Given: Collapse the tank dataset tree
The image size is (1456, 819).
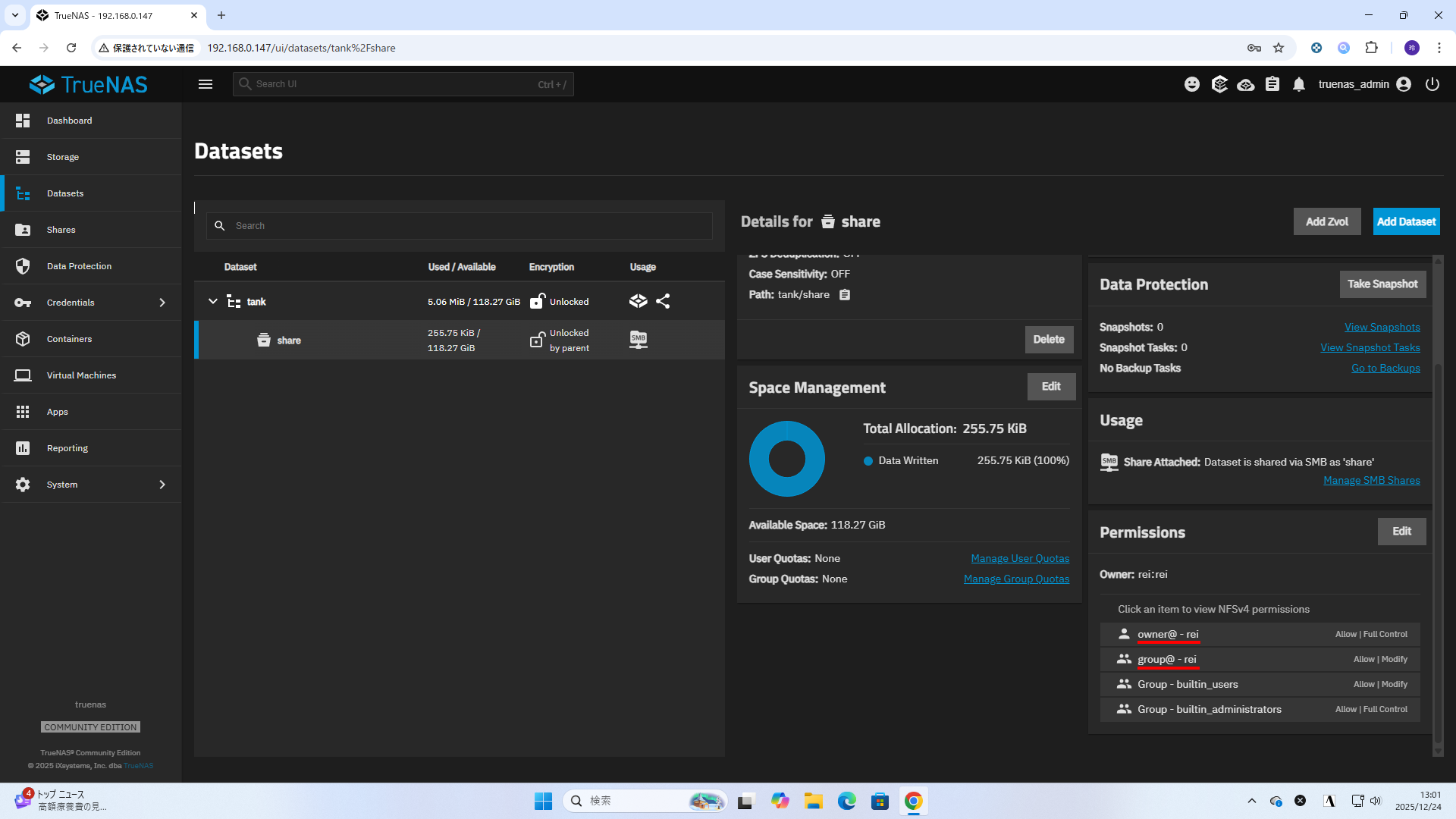Looking at the screenshot, I should coord(213,301).
